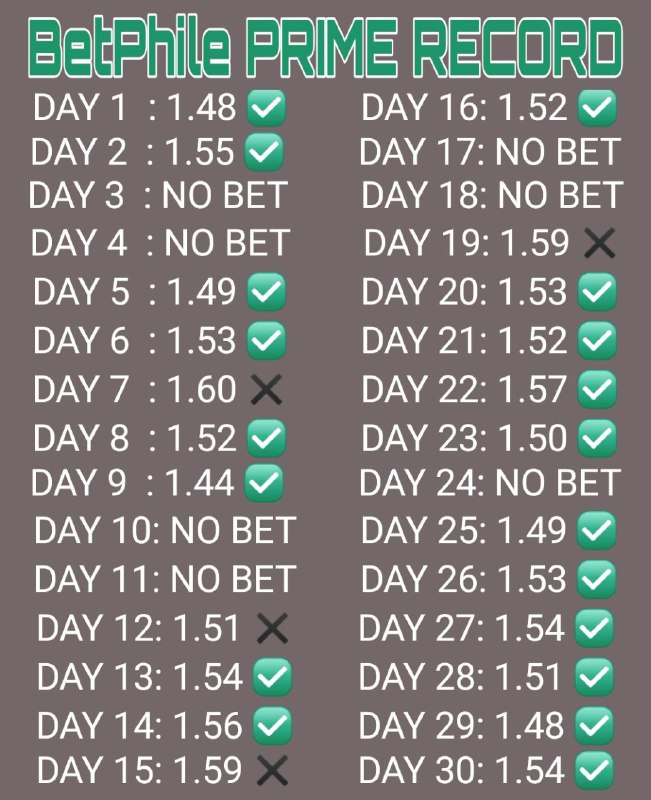Click the BetPhile PRIME RECORD title
Image resolution: width=651 pixels, height=800 pixels.
point(325,47)
